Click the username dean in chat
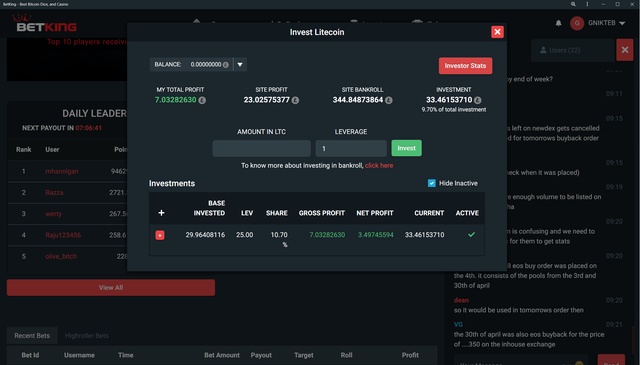This screenshot has height=365, width=640. 461,300
